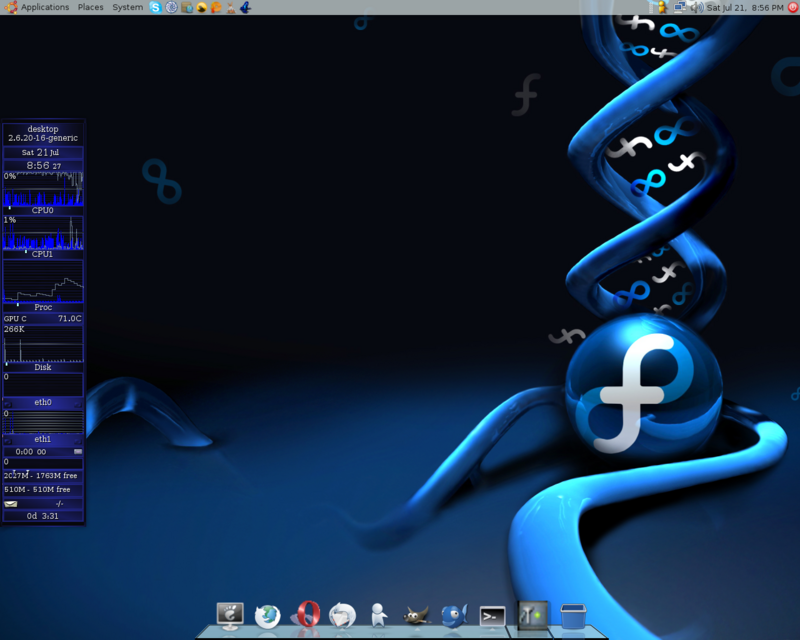This screenshot has width=800, height=640.
Task: Open the Places menu
Action: [x=90, y=7]
